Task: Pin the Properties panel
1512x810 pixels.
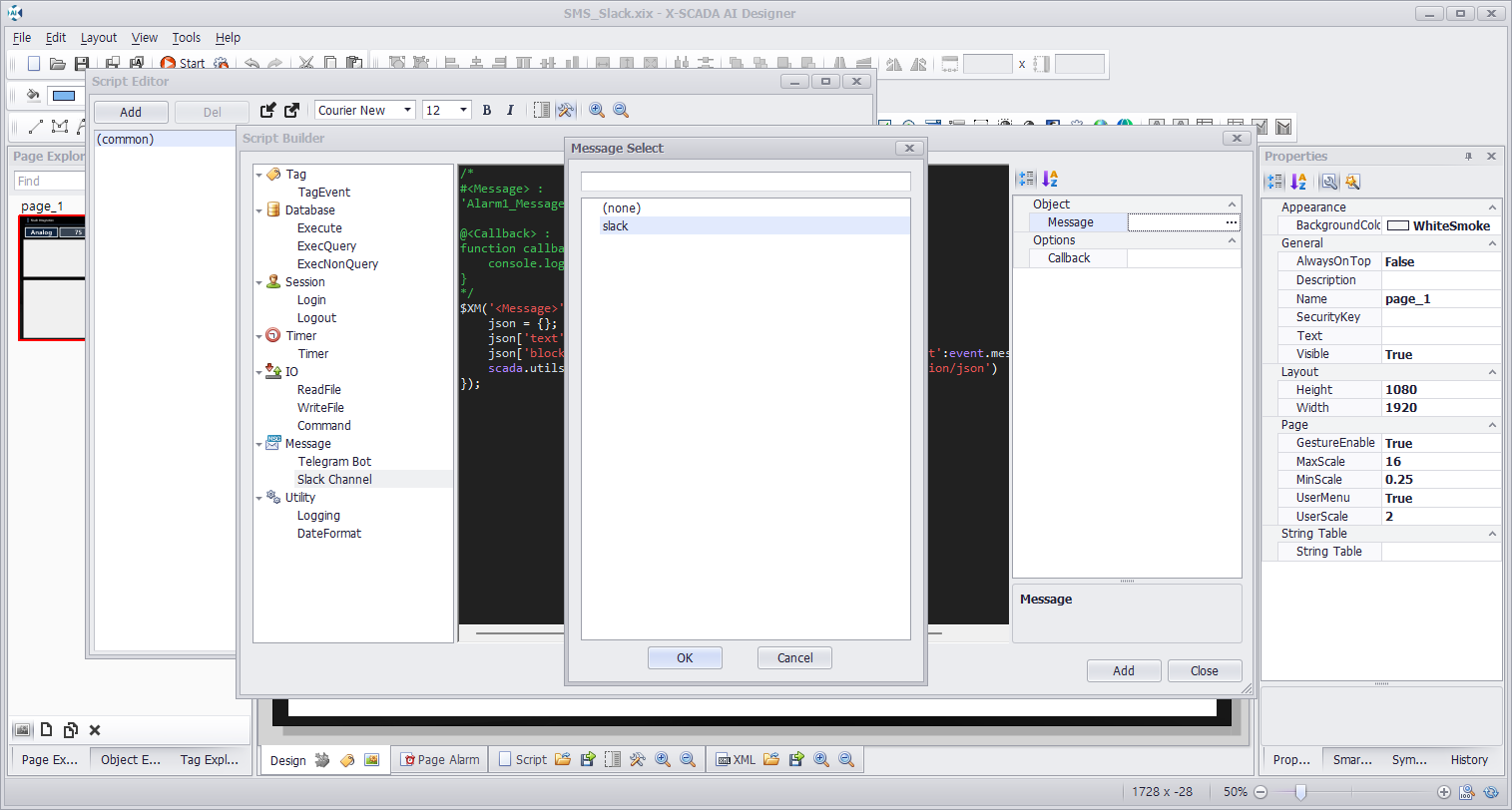Action: tap(1468, 157)
